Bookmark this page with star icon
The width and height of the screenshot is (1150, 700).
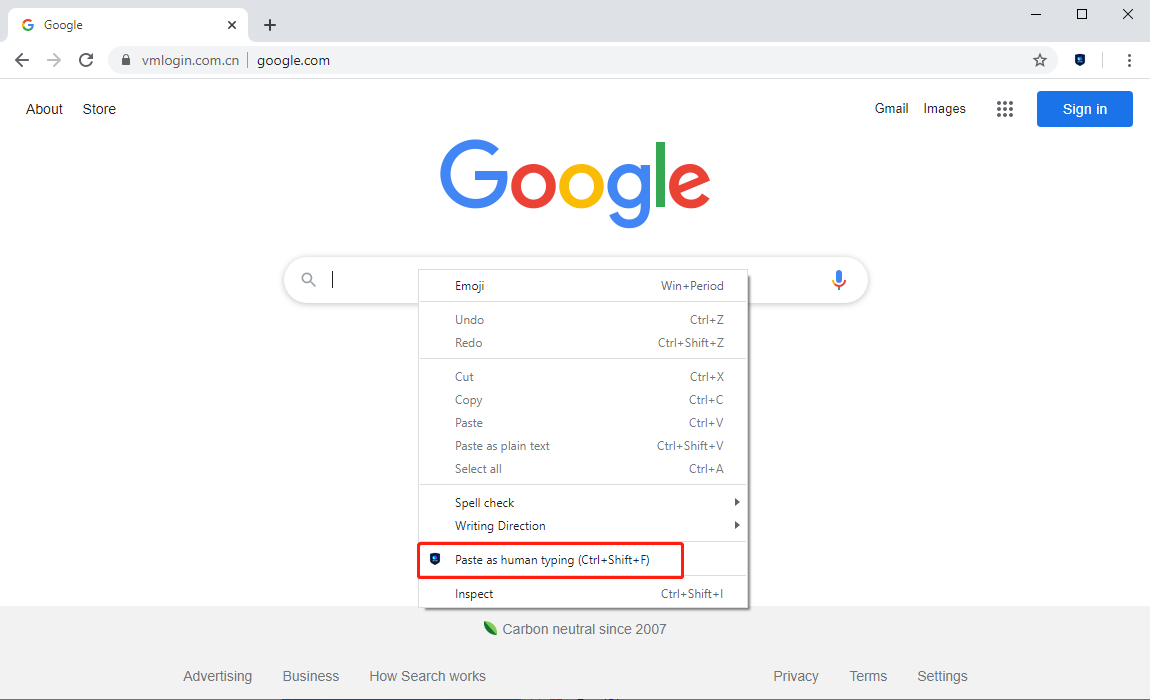pyautogui.click(x=1040, y=60)
